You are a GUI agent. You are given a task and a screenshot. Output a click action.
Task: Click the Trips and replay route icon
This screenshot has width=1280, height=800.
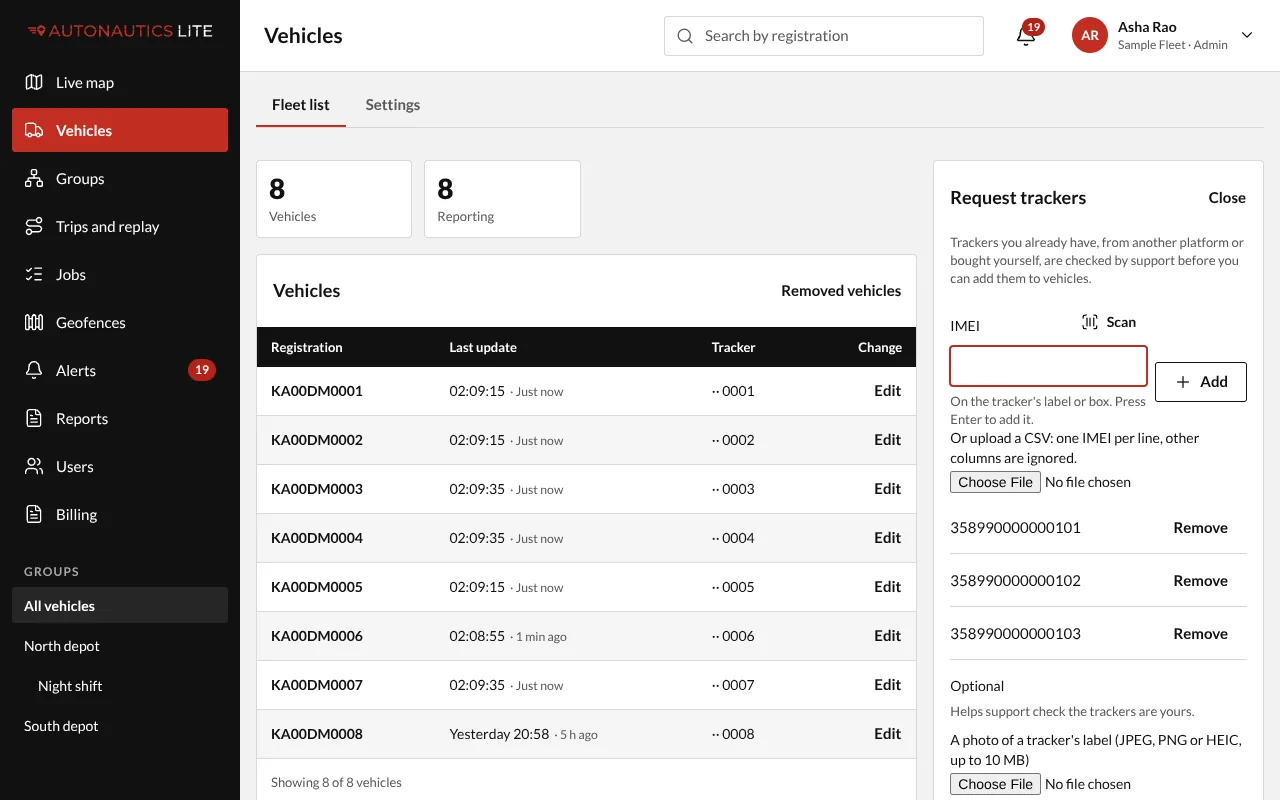coord(34,226)
